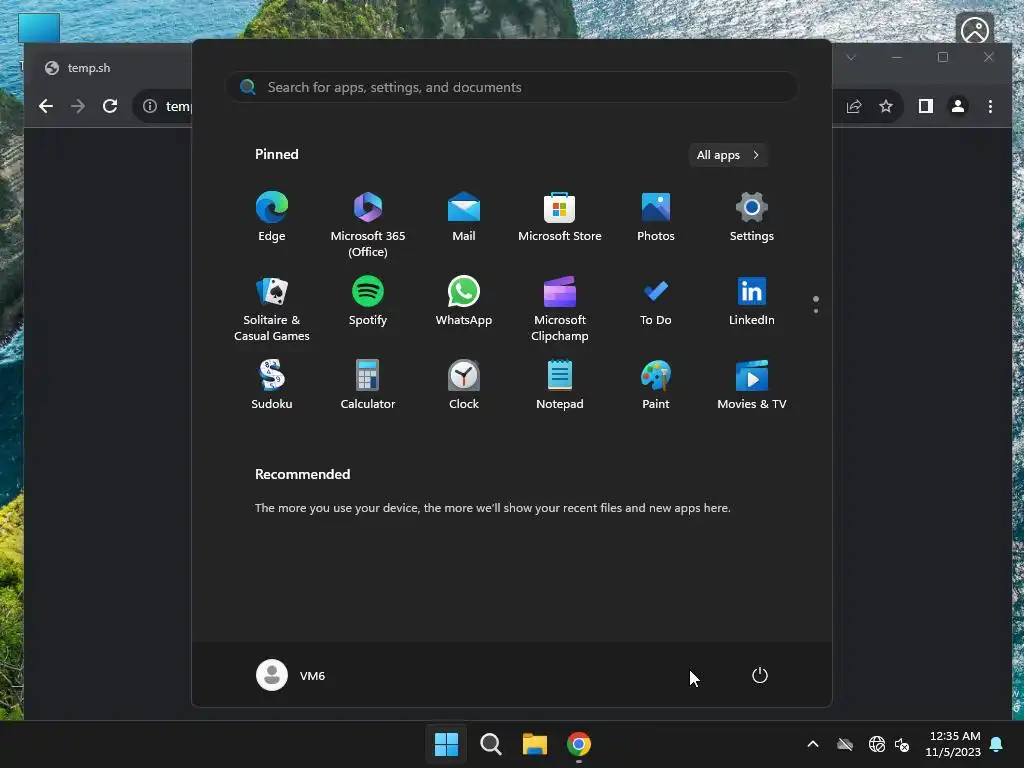Image resolution: width=1024 pixels, height=768 pixels.
Task: Click Chrome's back arrow
Action: [x=46, y=106]
